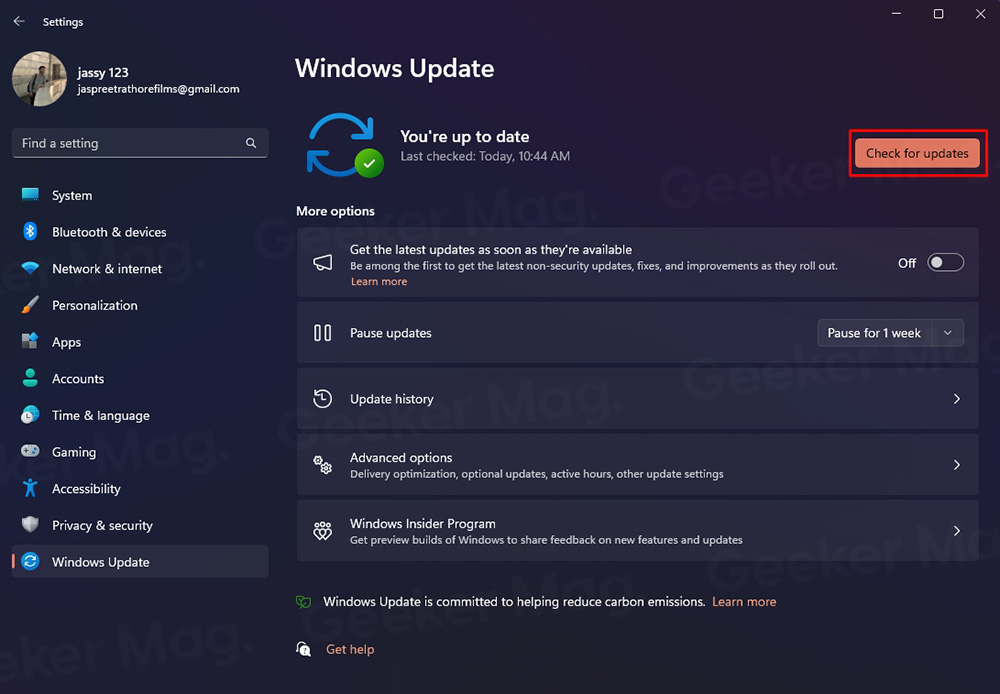Select Windows Update in the sidebar
Screen dimensions: 1000x694
[x=140, y=561]
